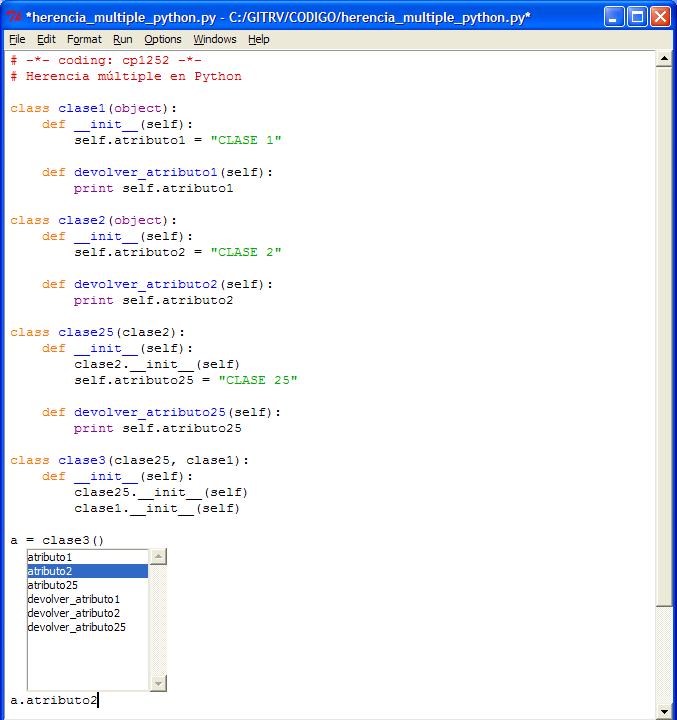Image resolution: width=677 pixels, height=720 pixels.
Task: Click the 'Herencia múltiple en Python' comment
Action: coord(126,76)
